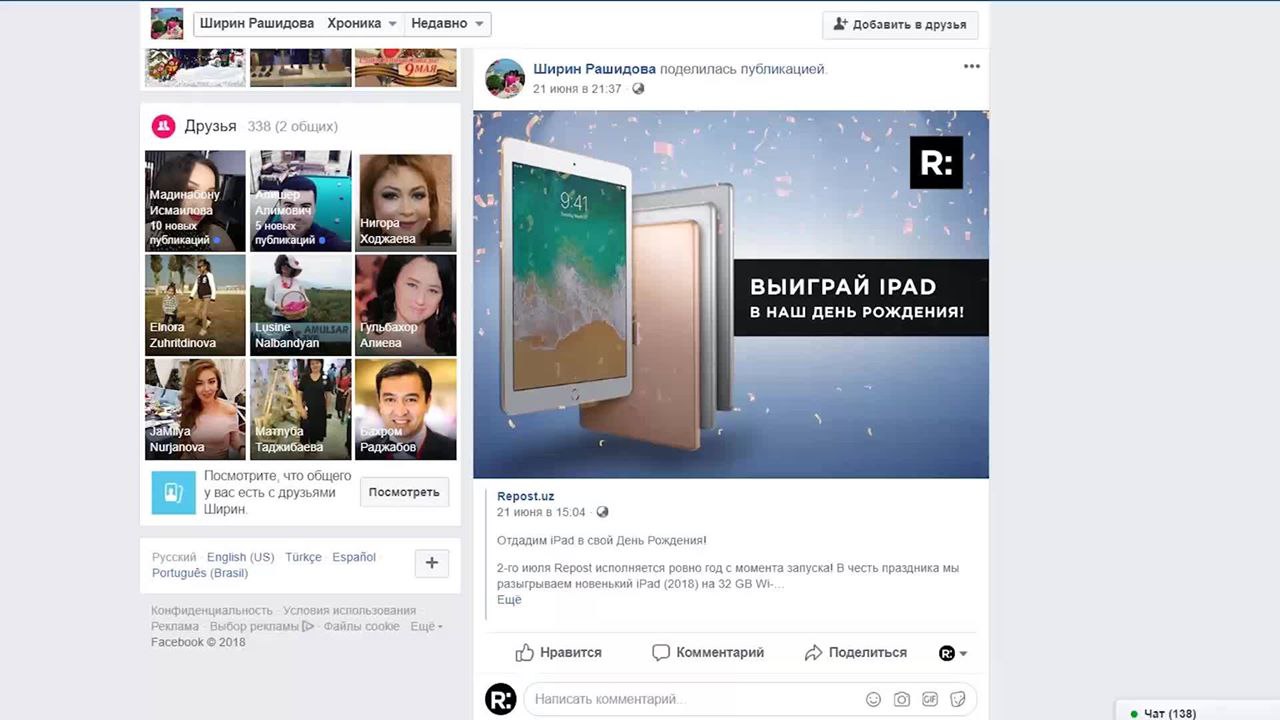1280x720 pixels.
Task: Open friend Бахром Раджабов's tile
Action: tap(405, 409)
